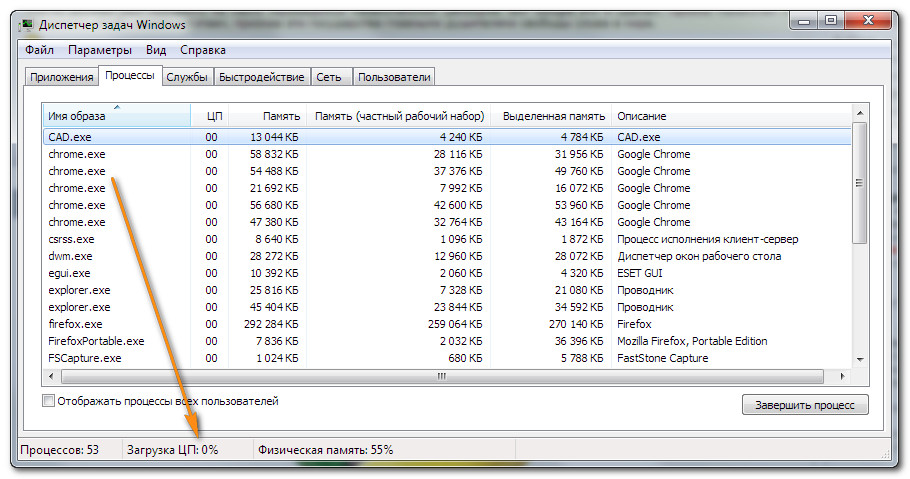Screen dimensions: 910x479
Task: Minimize the Task Manager window
Action: pos(804,21)
